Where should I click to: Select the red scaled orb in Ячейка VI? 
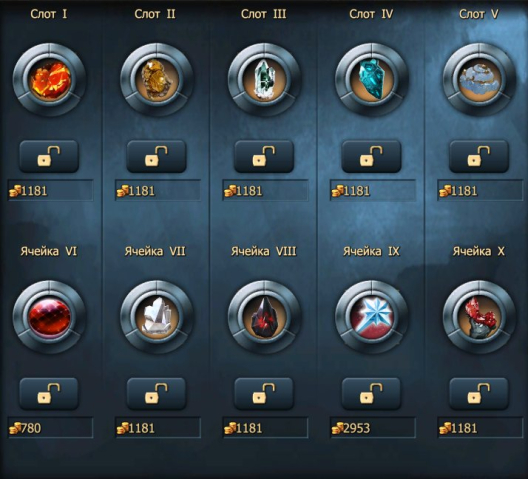pyautogui.click(x=50, y=317)
